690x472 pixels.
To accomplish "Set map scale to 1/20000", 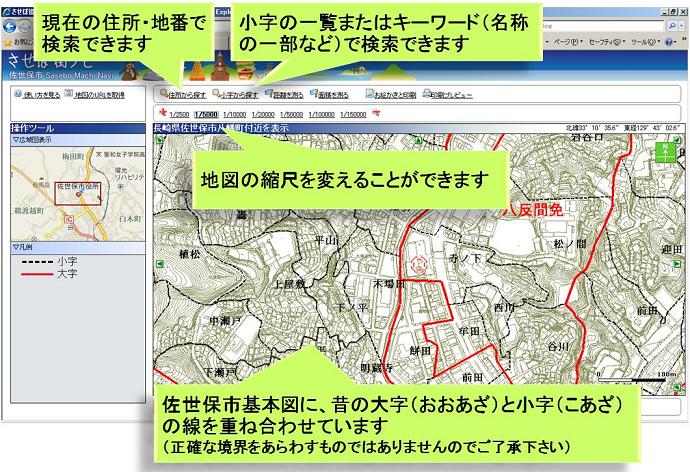I will coord(263,114).
